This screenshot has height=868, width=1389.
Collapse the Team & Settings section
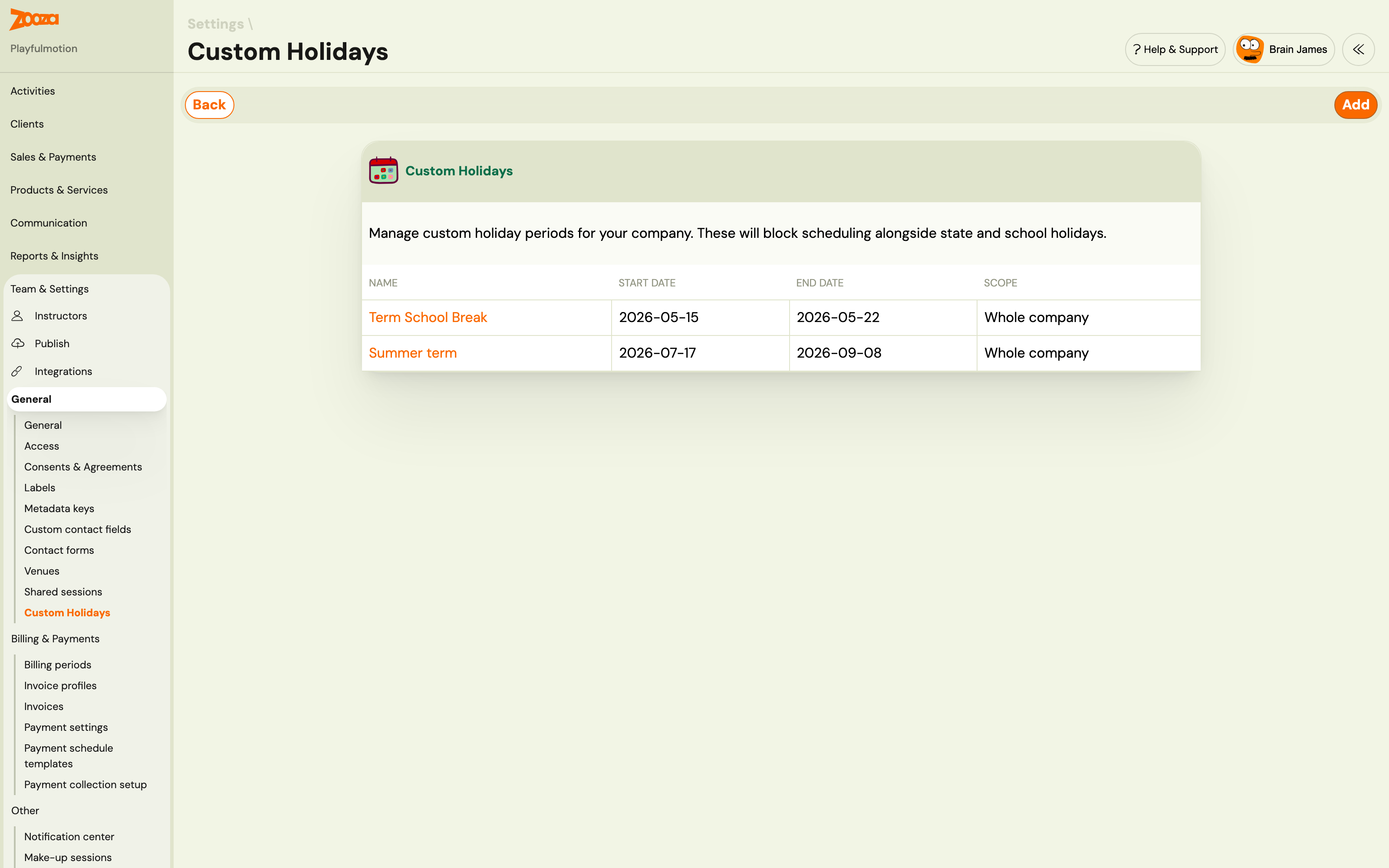pos(49,289)
